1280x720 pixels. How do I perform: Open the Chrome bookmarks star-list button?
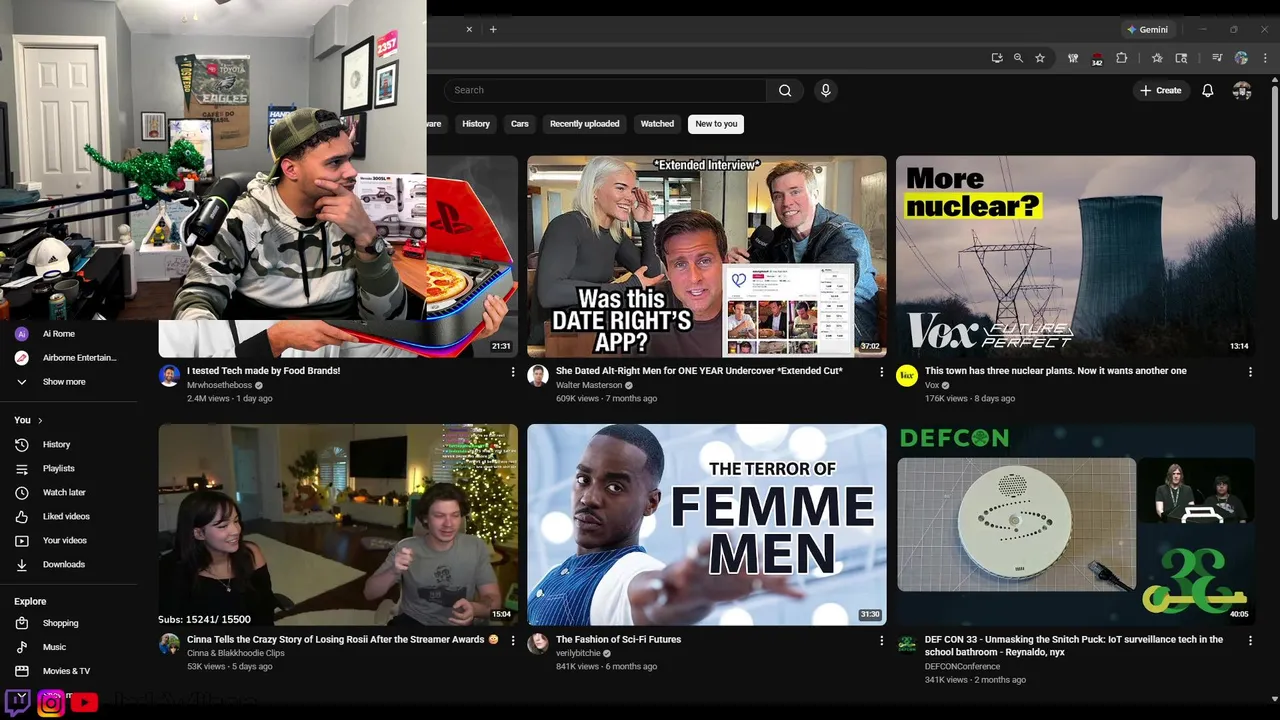coord(1157,58)
